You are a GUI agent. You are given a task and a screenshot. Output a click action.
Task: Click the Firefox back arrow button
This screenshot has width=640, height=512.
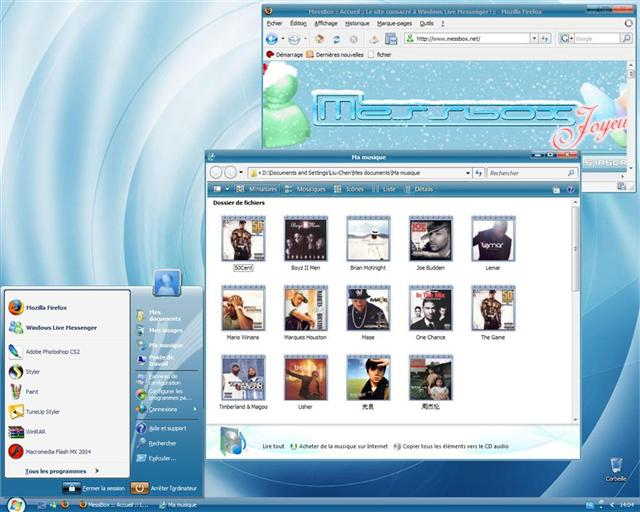click(x=271, y=39)
